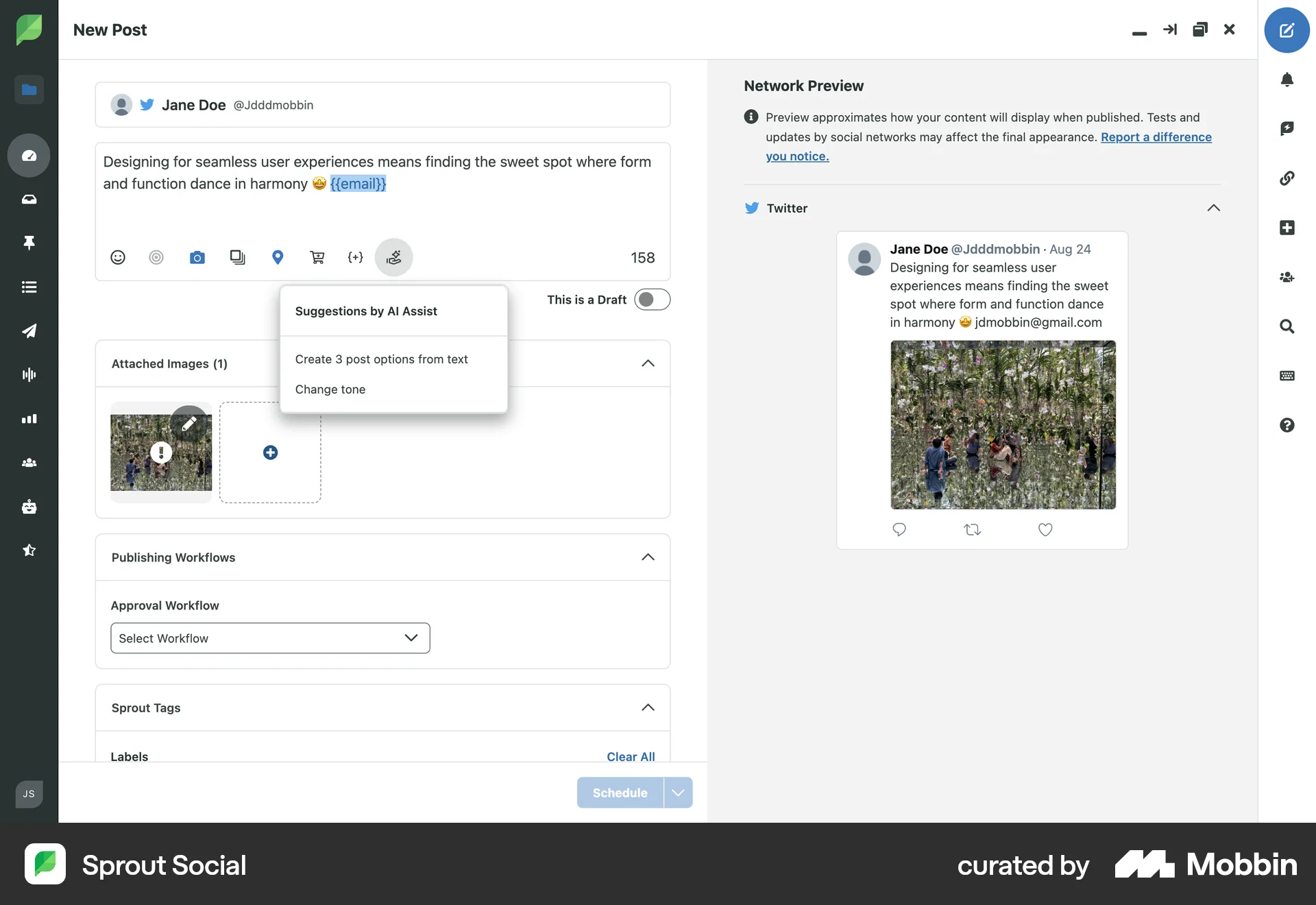The image size is (1316, 905).
Task: Select 'Change tone' from AI Assist menu
Action: [x=330, y=389]
